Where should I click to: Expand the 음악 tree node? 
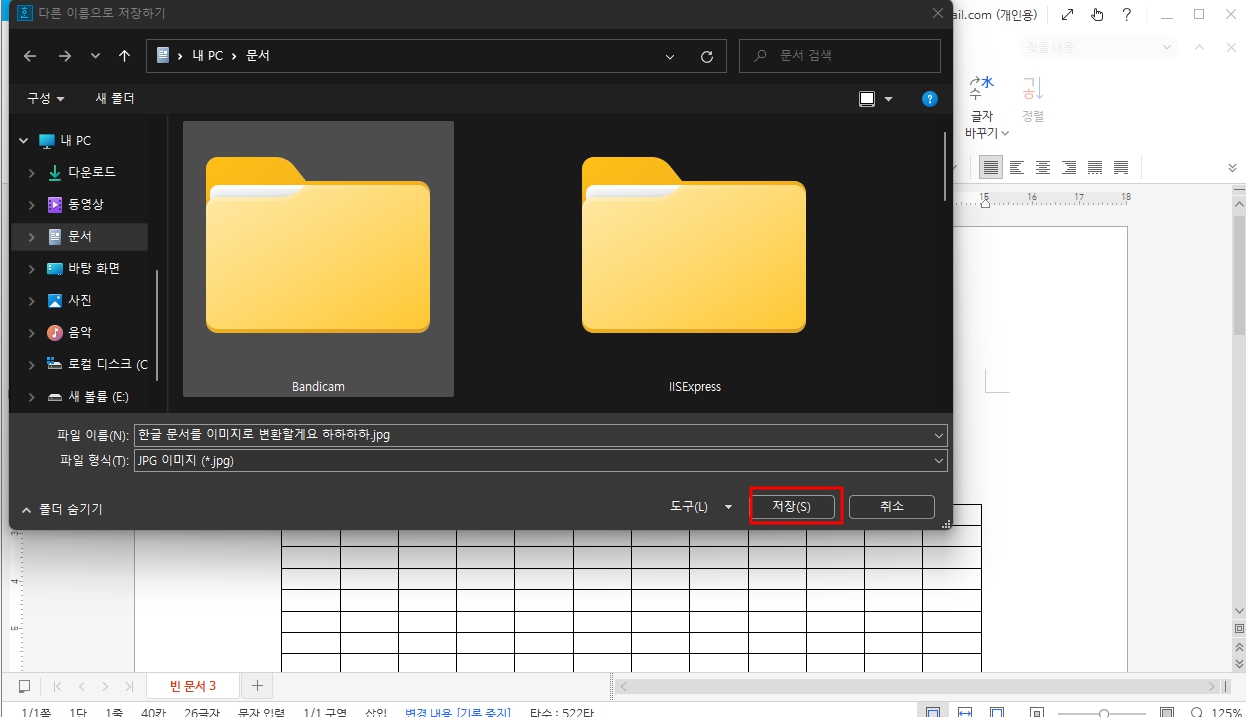click(32, 333)
